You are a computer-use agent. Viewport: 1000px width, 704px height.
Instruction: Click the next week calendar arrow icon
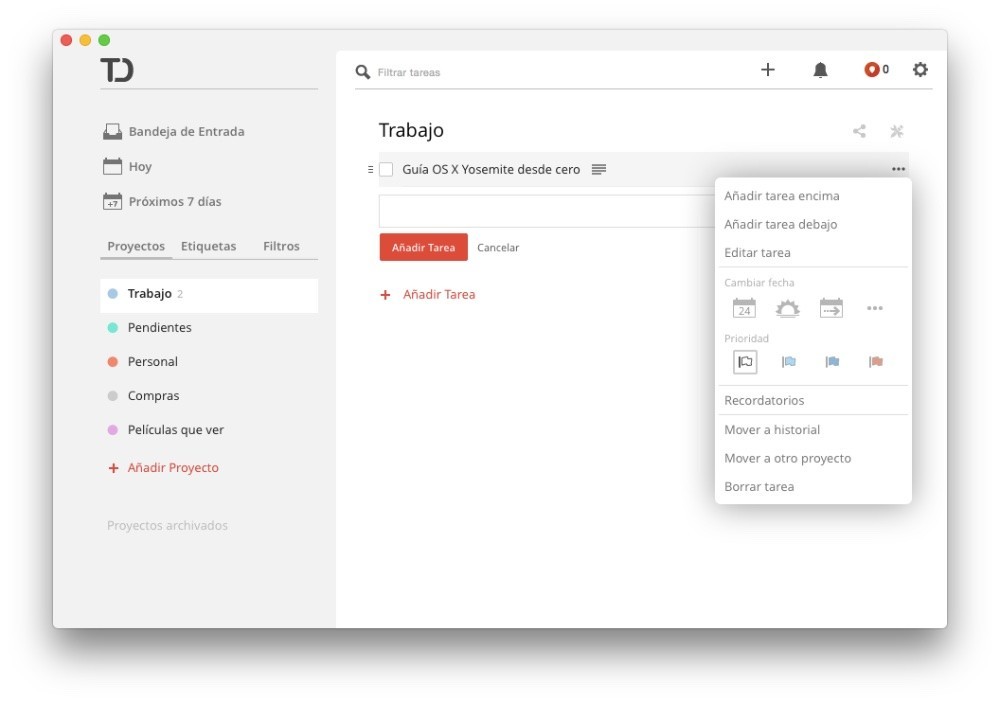[831, 308]
